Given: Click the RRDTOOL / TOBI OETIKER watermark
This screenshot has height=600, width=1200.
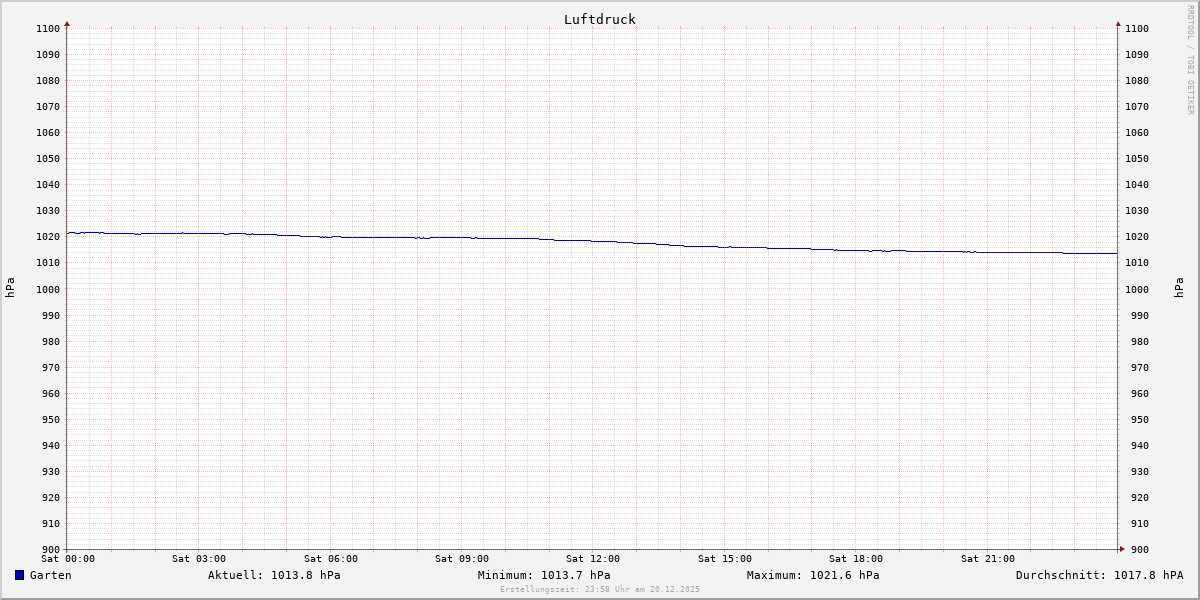Looking at the screenshot, I should tap(1190, 59).
